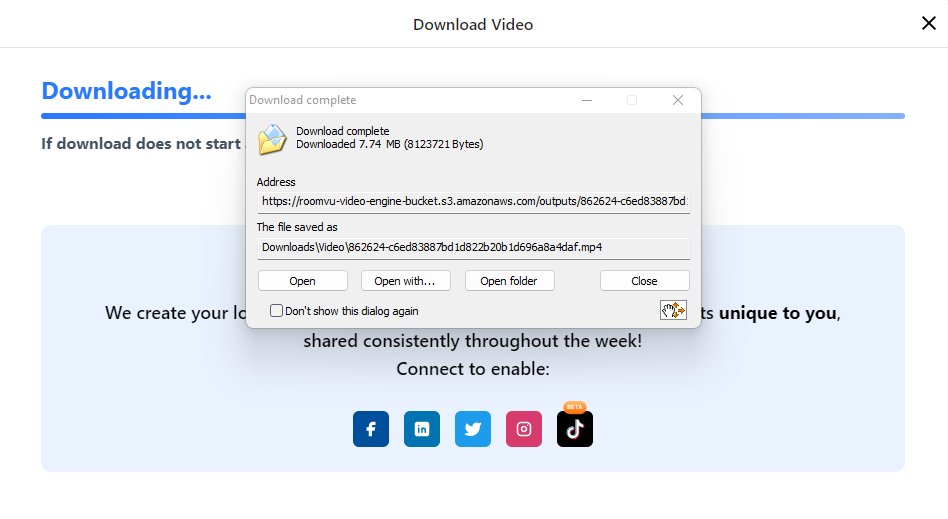Connect your Facebook account
Viewport: 948px width, 519px height.
(x=370, y=429)
